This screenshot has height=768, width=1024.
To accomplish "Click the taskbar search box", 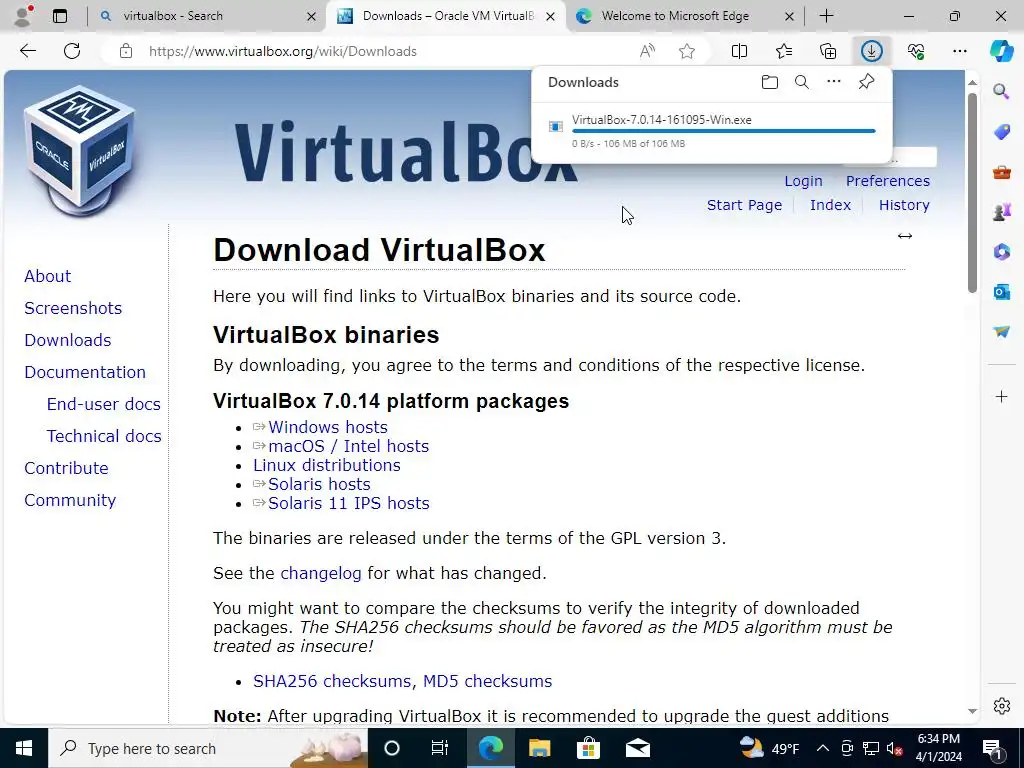I will 208,748.
